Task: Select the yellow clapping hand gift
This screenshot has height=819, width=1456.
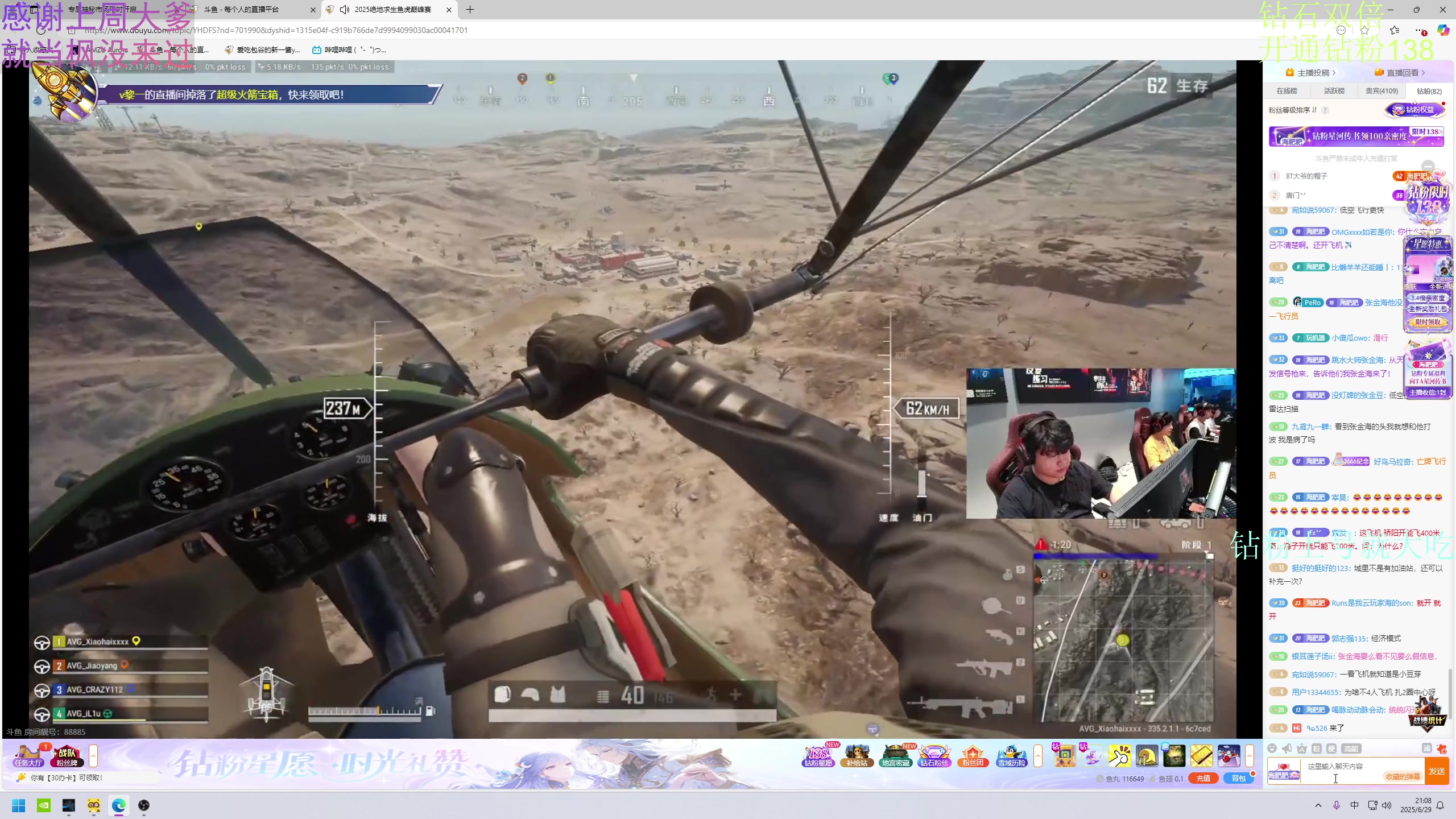Action: tap(1119, 755)
